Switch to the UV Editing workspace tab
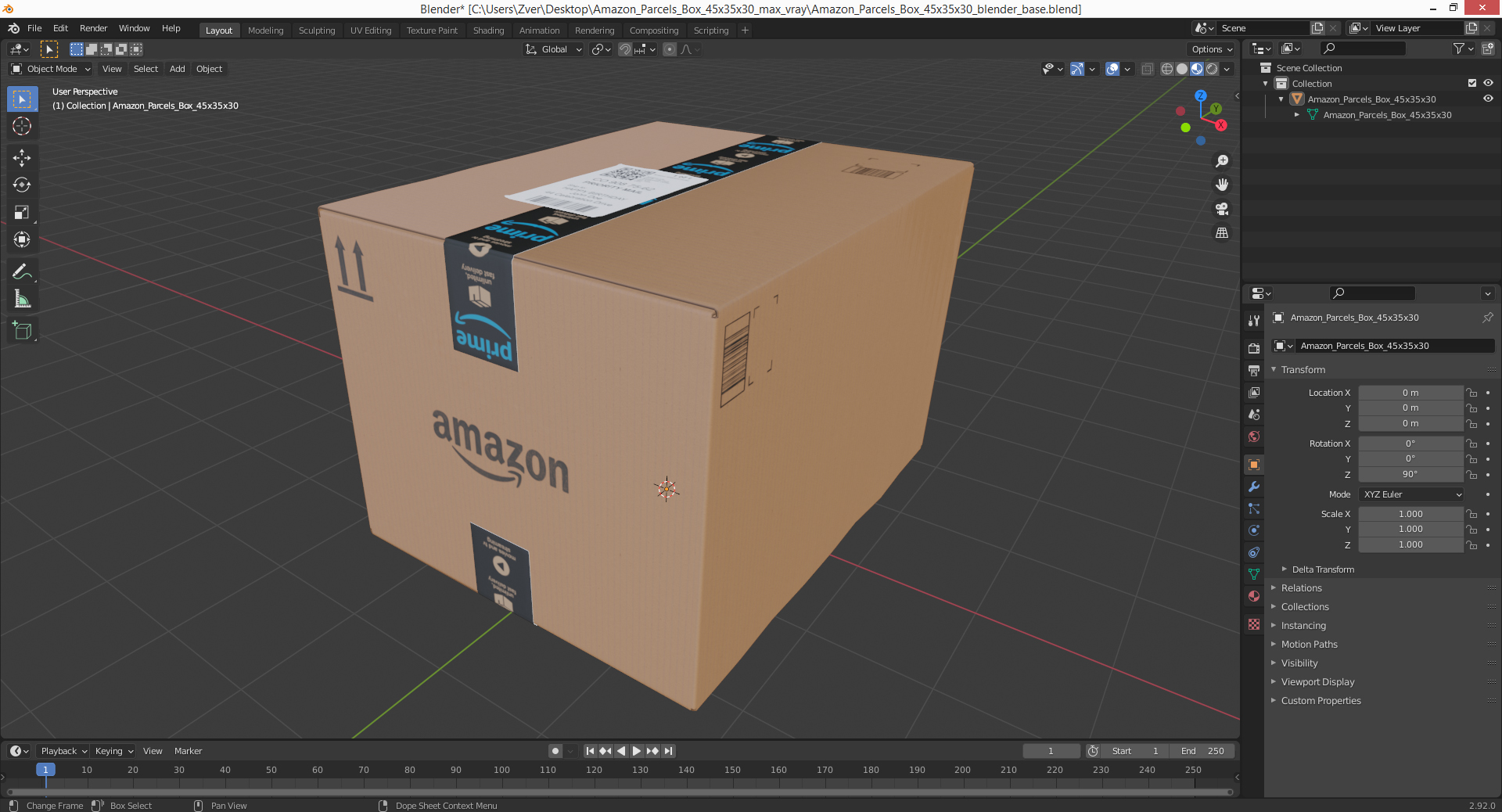The height and width of the screenshot is (812, 1502). pyautogui.click(x=371, y=31)
